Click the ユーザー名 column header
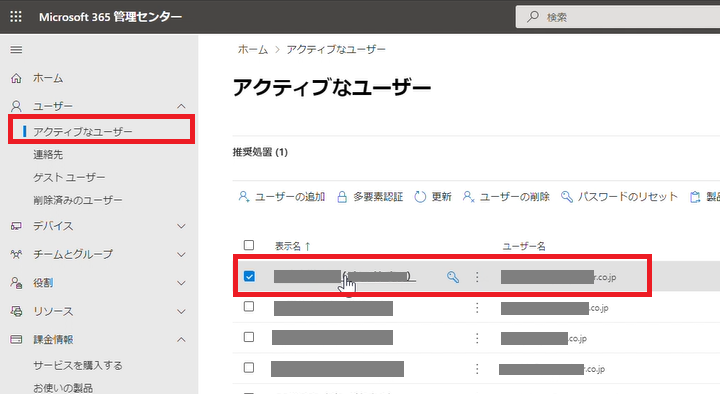Screen dimensions: 720x394 [524, 246]
